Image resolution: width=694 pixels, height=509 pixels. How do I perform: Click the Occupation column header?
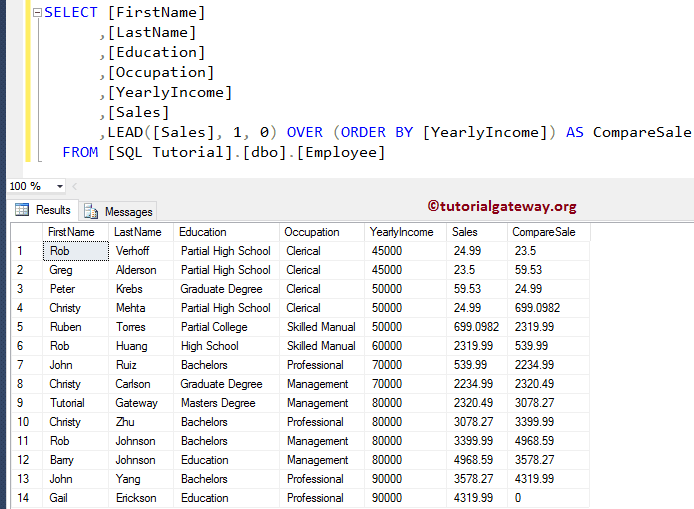[322, 232]
